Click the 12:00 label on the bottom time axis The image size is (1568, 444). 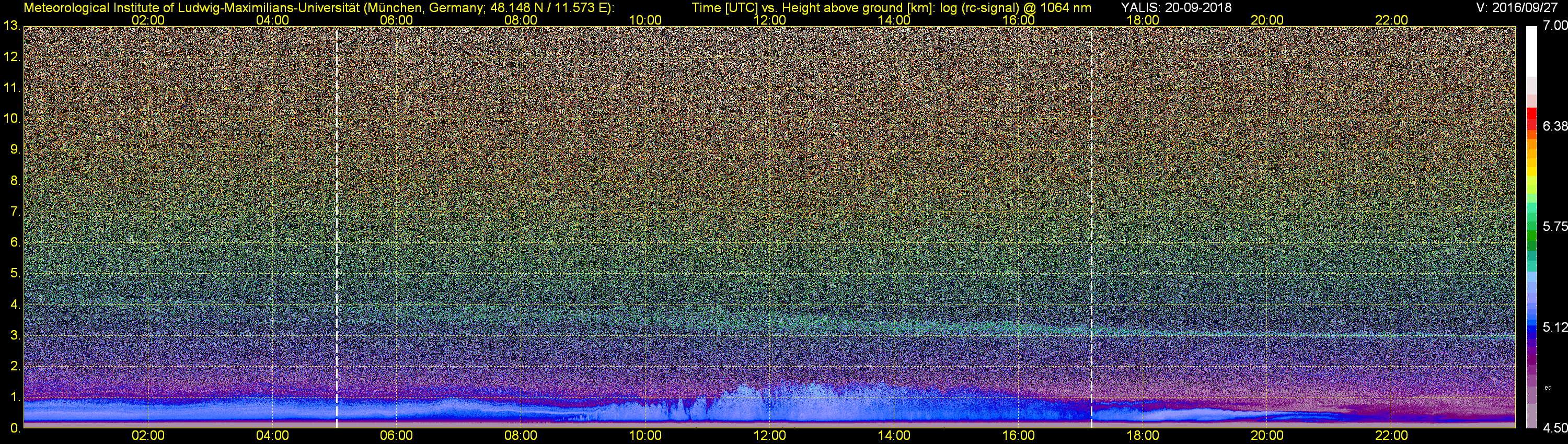770,436
